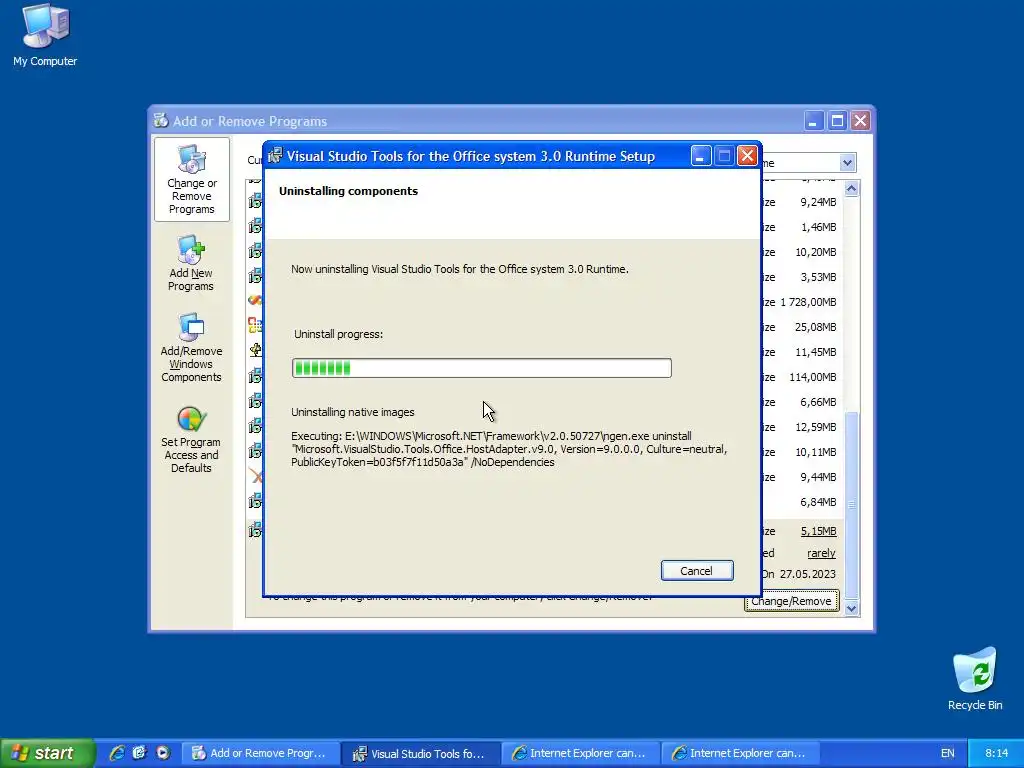Minimize the Runtime Setup dialog
The width and height of the screenshot is (1024, 768).
pyautogui.click(x=701, y=155)
